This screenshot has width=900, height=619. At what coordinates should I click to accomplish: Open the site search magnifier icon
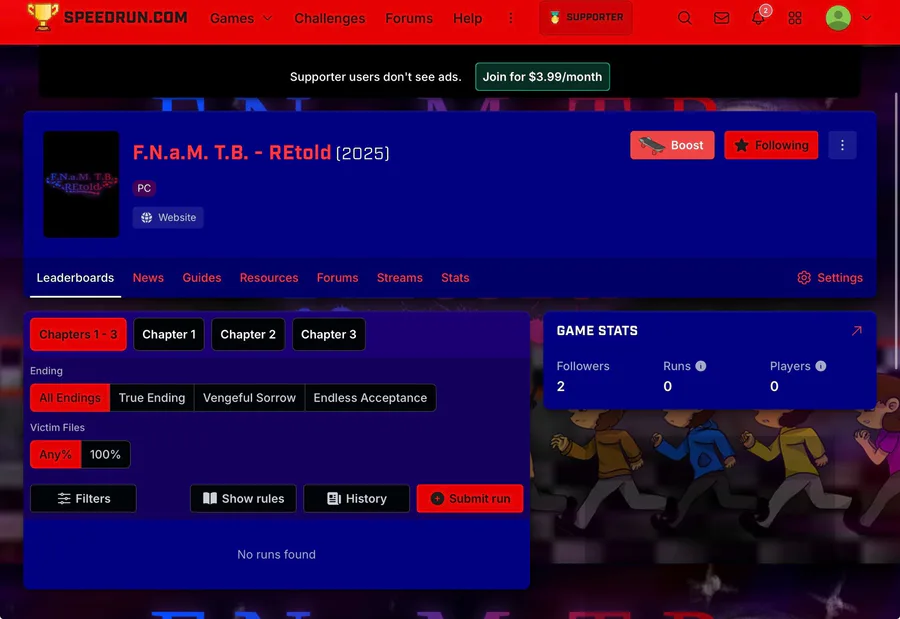[684, 18]
